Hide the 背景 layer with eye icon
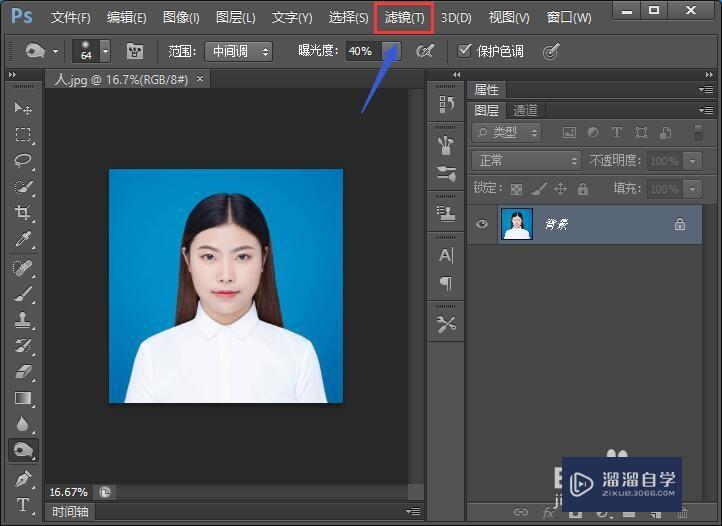Image resolution: width=722 pixels, height=526 pixels. point(482,224)
